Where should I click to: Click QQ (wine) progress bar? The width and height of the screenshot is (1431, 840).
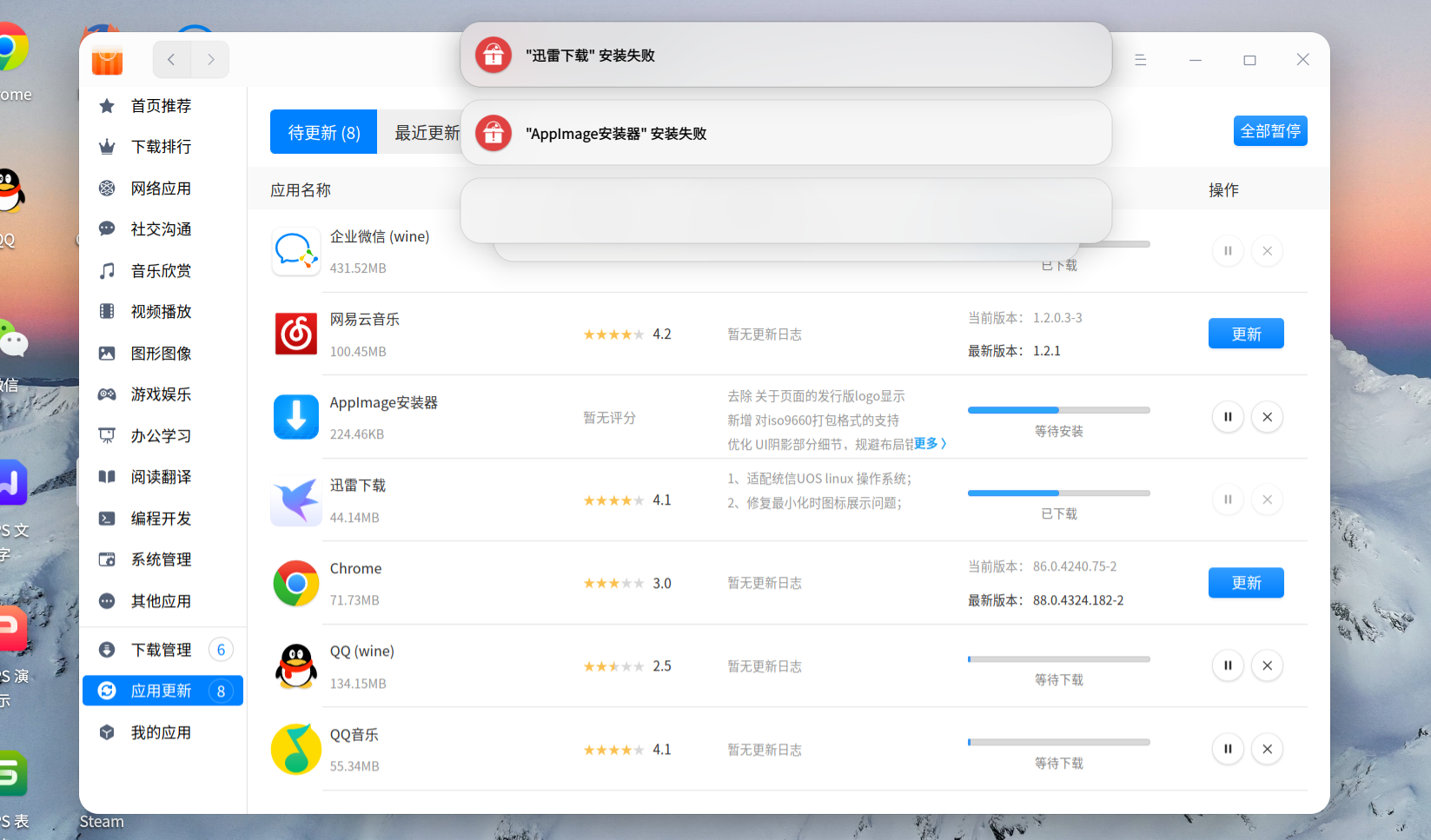pyautogui.click(x=1059, y=659)
